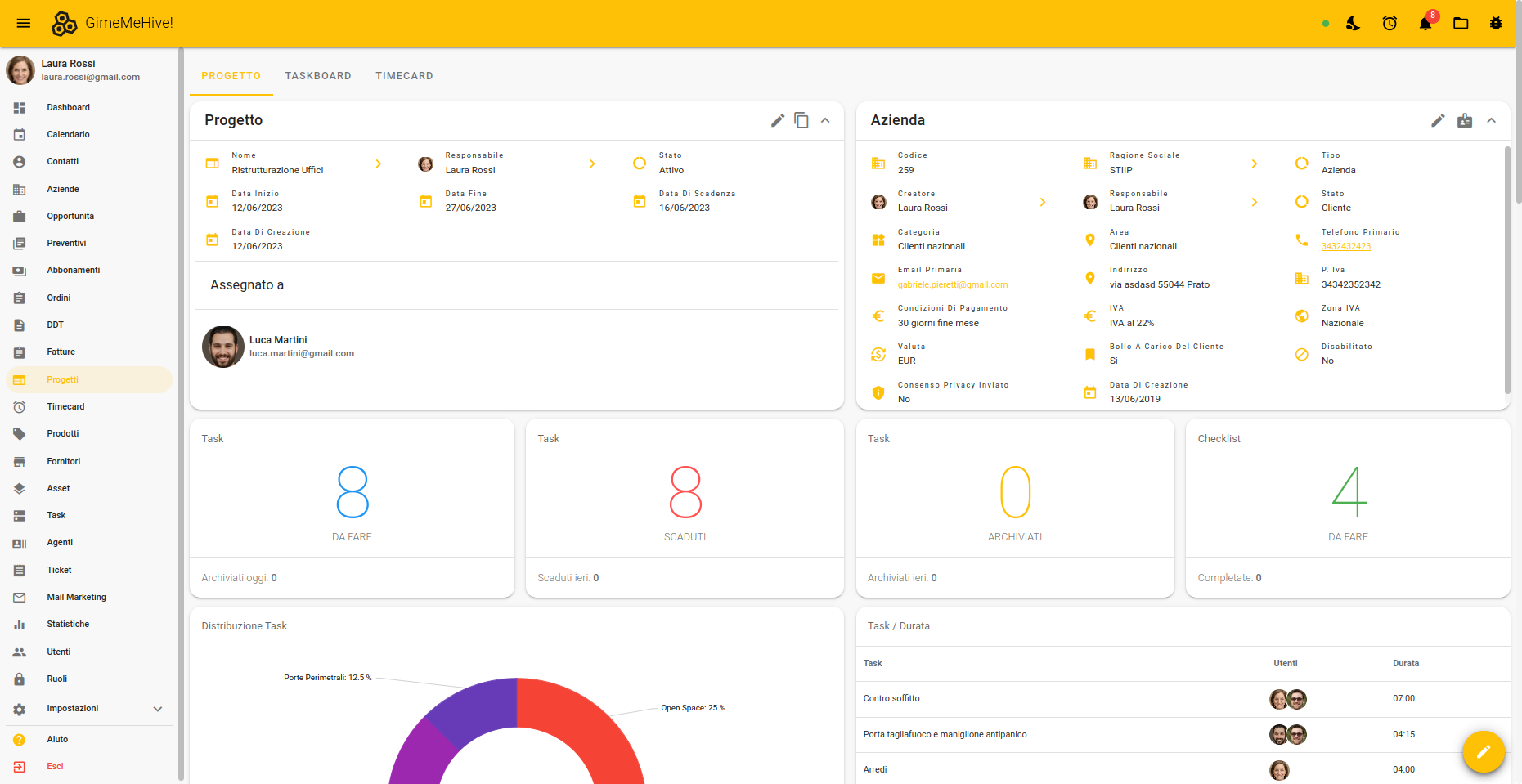
Task: Open project Responsabile Laura Rossi chevron
Action: [x=592, y=164]
